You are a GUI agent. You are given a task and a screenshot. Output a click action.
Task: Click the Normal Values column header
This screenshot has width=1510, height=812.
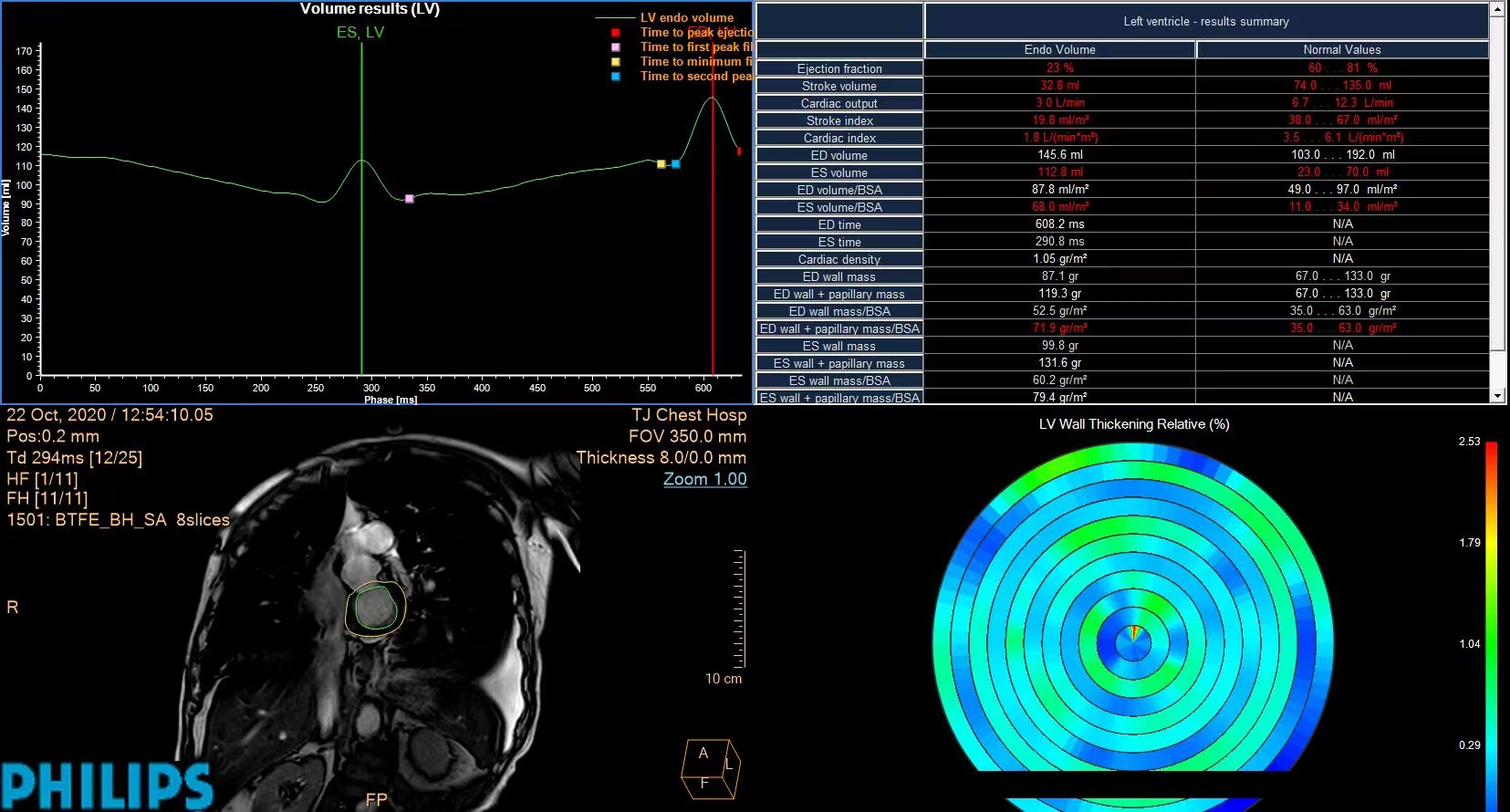pos(1341,49)
